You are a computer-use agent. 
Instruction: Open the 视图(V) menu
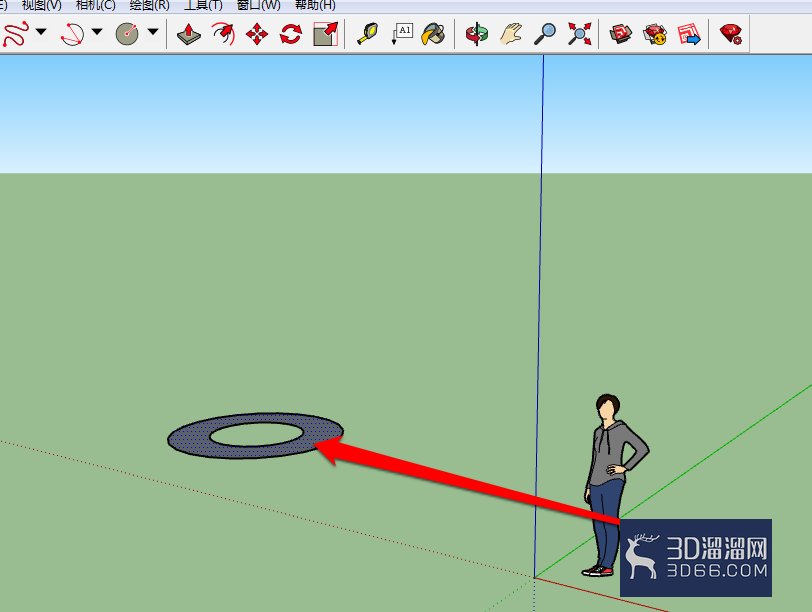pos(41,5)
